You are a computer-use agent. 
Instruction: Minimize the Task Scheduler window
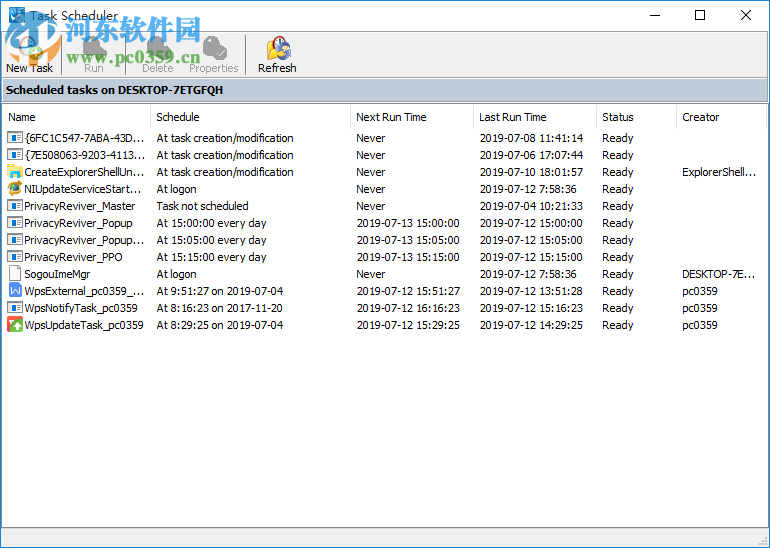655,15
